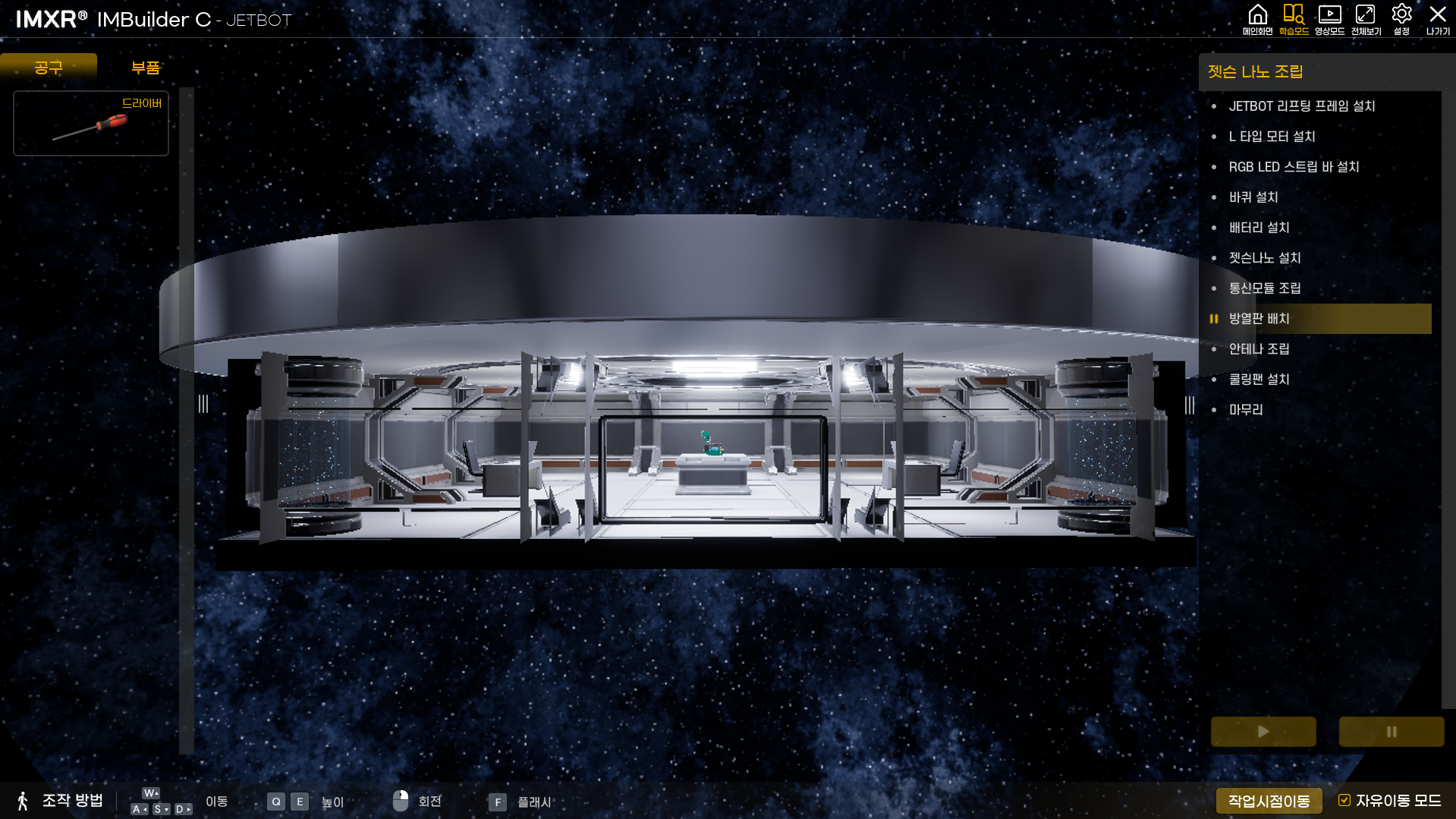
Task: Expand the right side panel handle
Action: pyautogui.click(x=1188, y=405)
